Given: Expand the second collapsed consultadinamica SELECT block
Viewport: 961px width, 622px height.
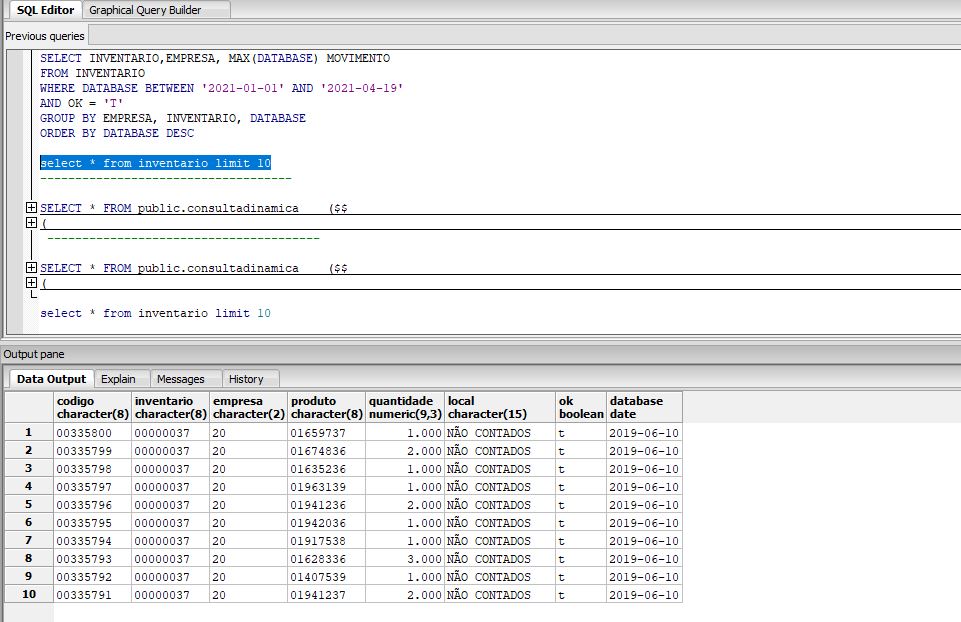Looking at the screenshot, I should click(32, 268).
